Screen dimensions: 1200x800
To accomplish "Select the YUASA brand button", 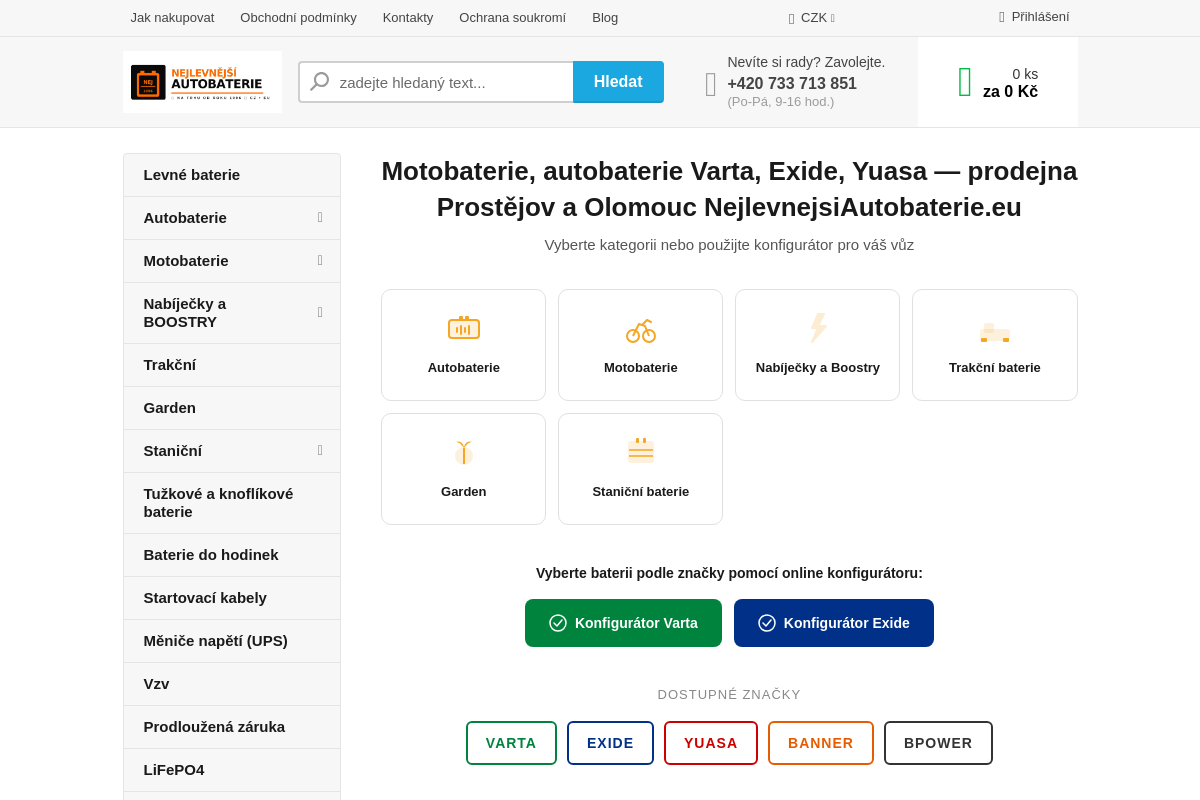I will tap(711, 743).
